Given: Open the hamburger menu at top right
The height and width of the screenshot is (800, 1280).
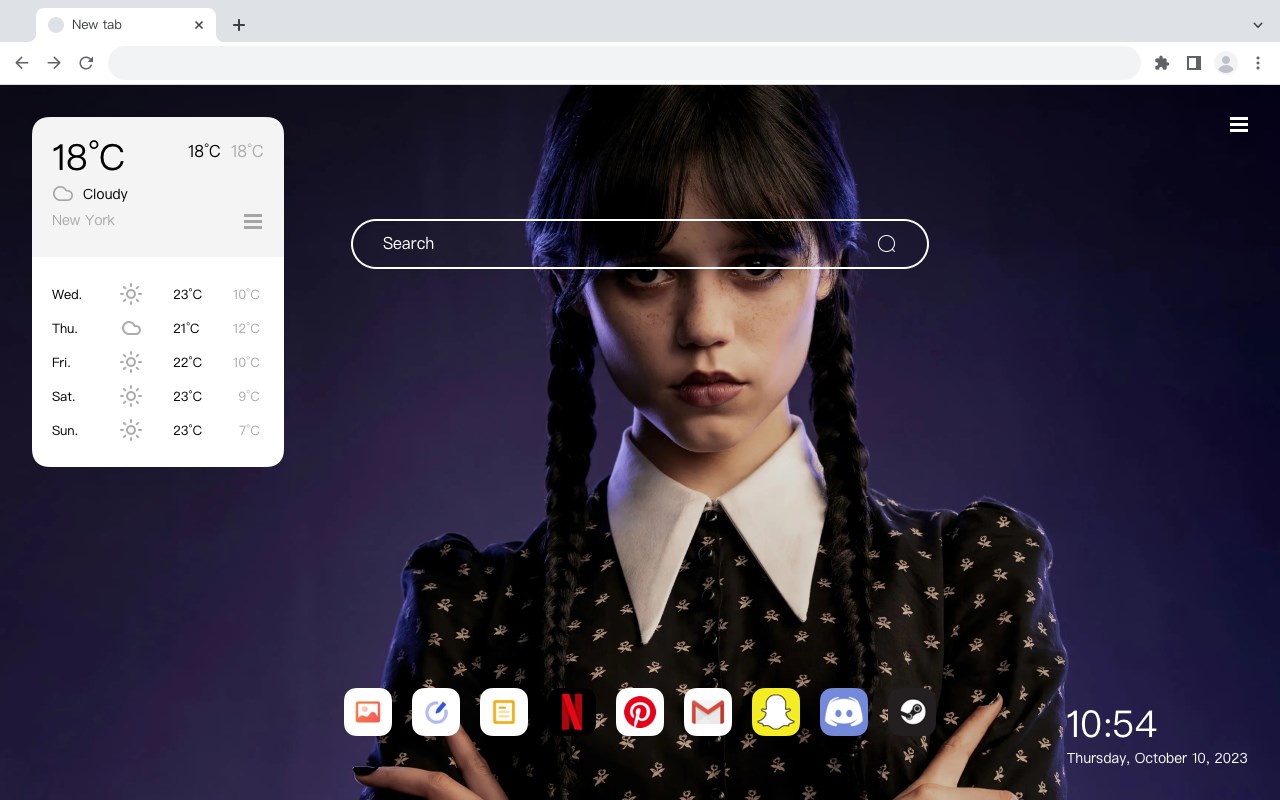Looking at the screenshot, I should point(1239,125).
